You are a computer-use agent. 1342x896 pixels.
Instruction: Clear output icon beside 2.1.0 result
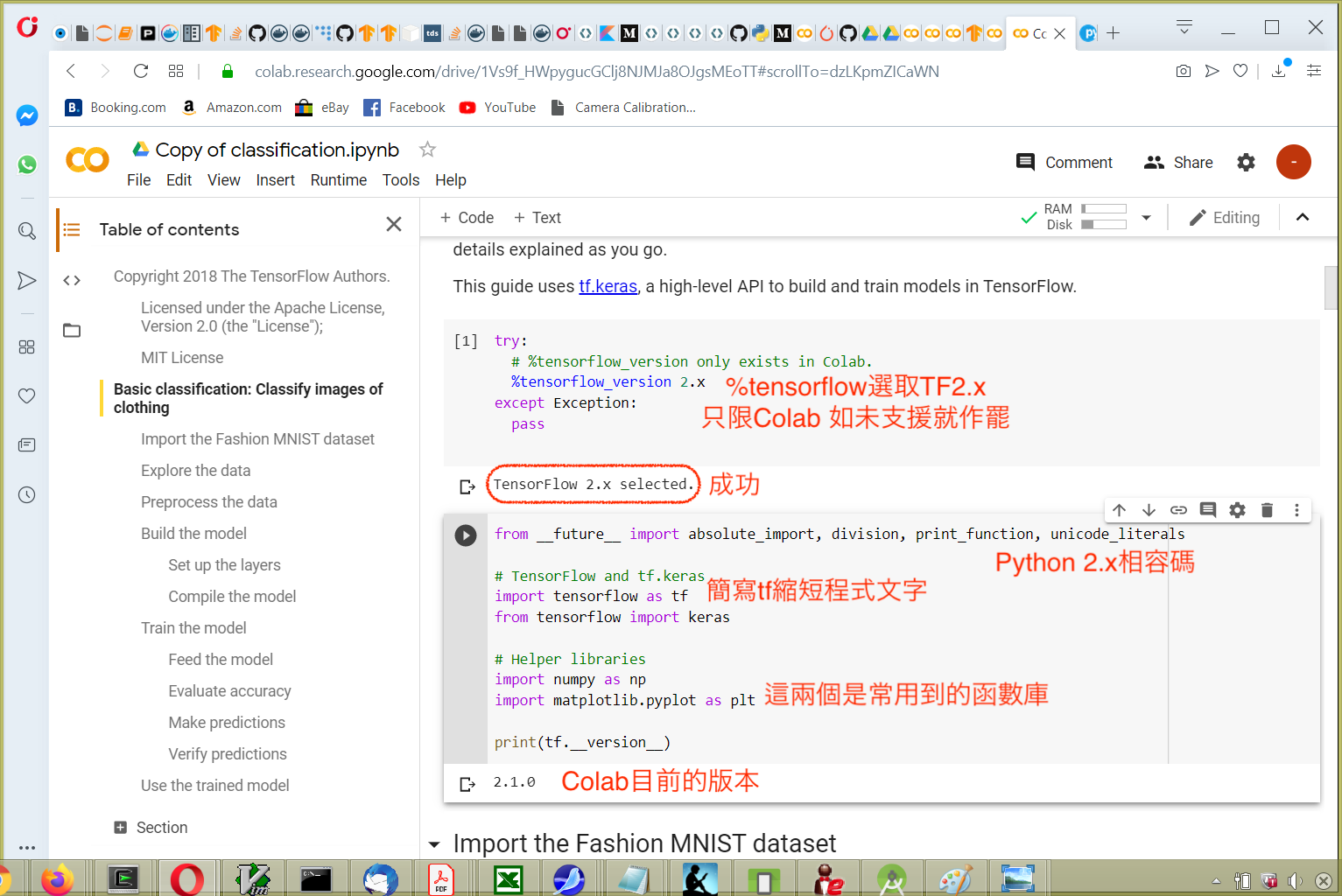pyautogui.click(x=467, y=784)
